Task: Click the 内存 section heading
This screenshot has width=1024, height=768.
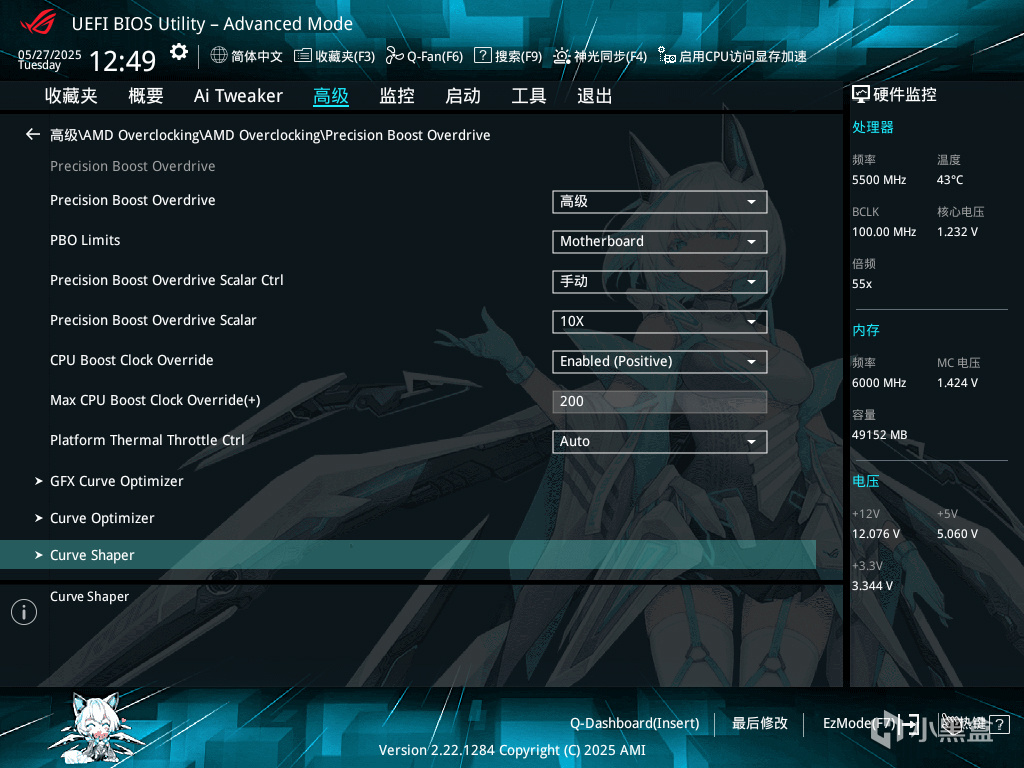Action: click(x=866, y=330)
